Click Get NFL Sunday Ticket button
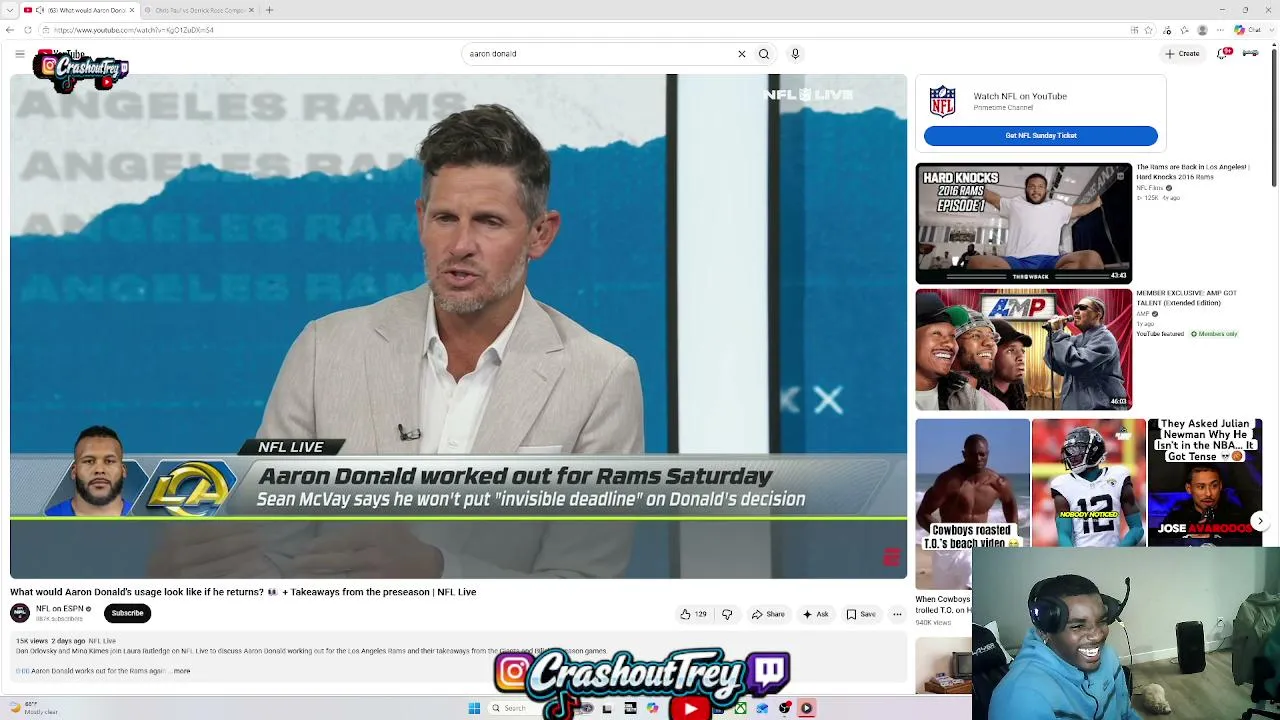The height and width of the screenshot is (720, 1280). pos(1041,136)
